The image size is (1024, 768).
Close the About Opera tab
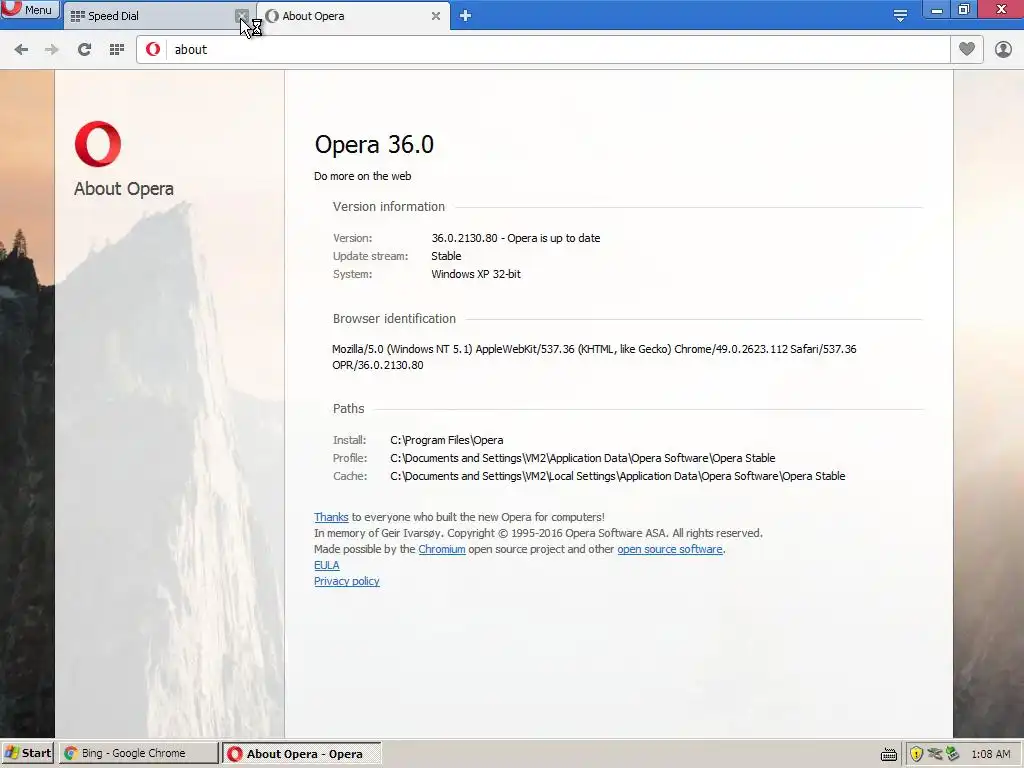[x=436, y=16]
